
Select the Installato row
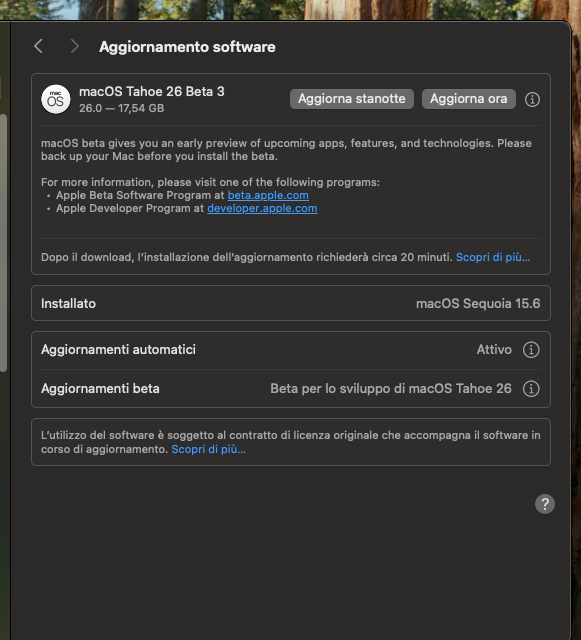click(x=291, y=303)
